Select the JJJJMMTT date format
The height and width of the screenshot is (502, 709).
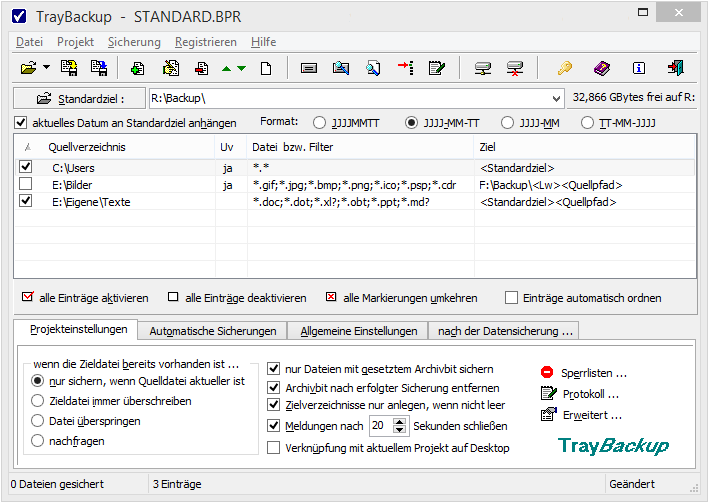pyautogui.click(x=319, y=123)
